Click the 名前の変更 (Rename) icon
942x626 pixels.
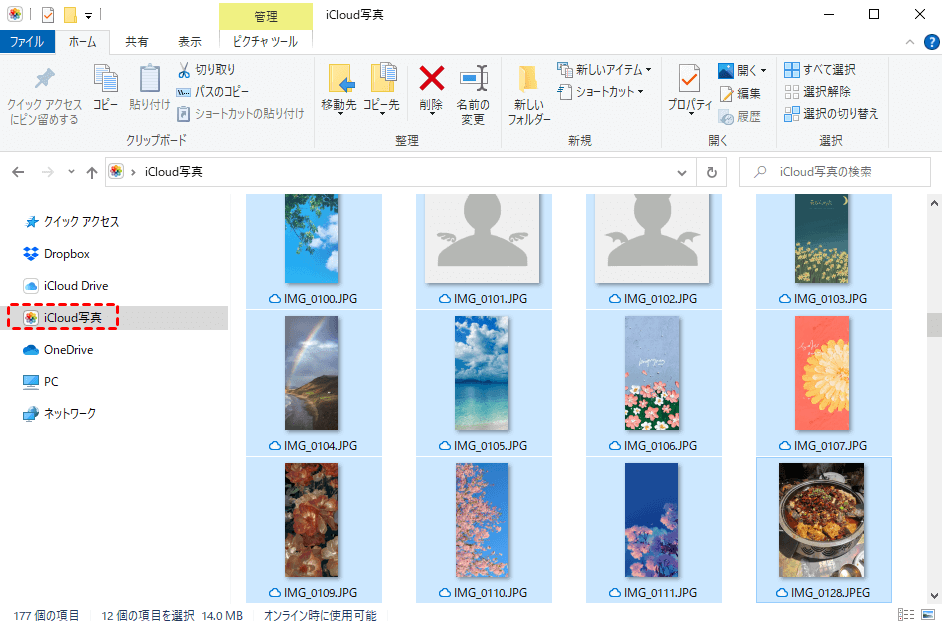(x=473, y=78)
